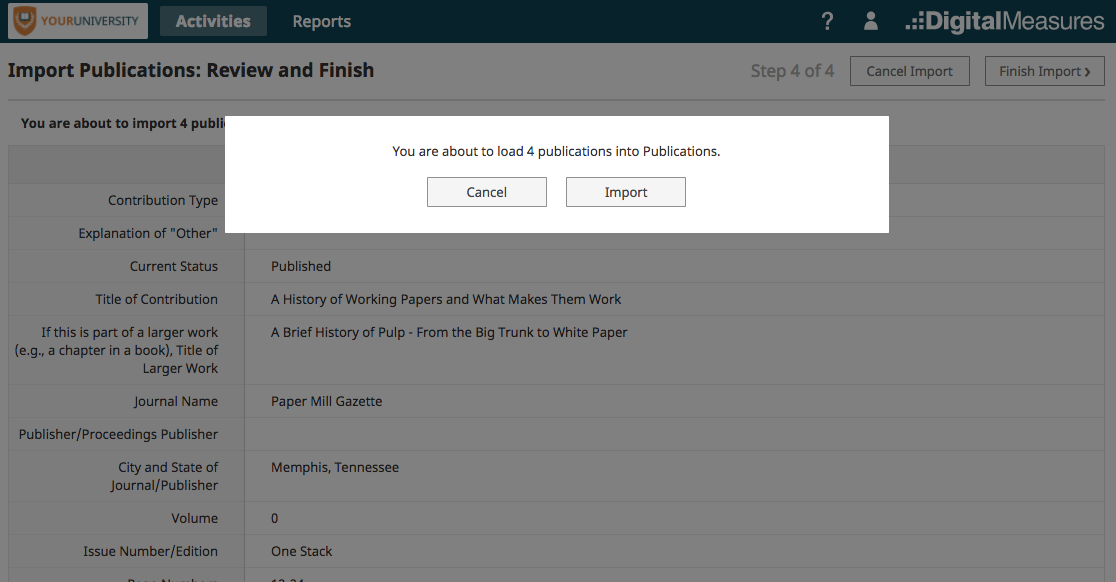Cancel the import confirmation dialog
1116x582 pixels.
click(x=487, y=192)
